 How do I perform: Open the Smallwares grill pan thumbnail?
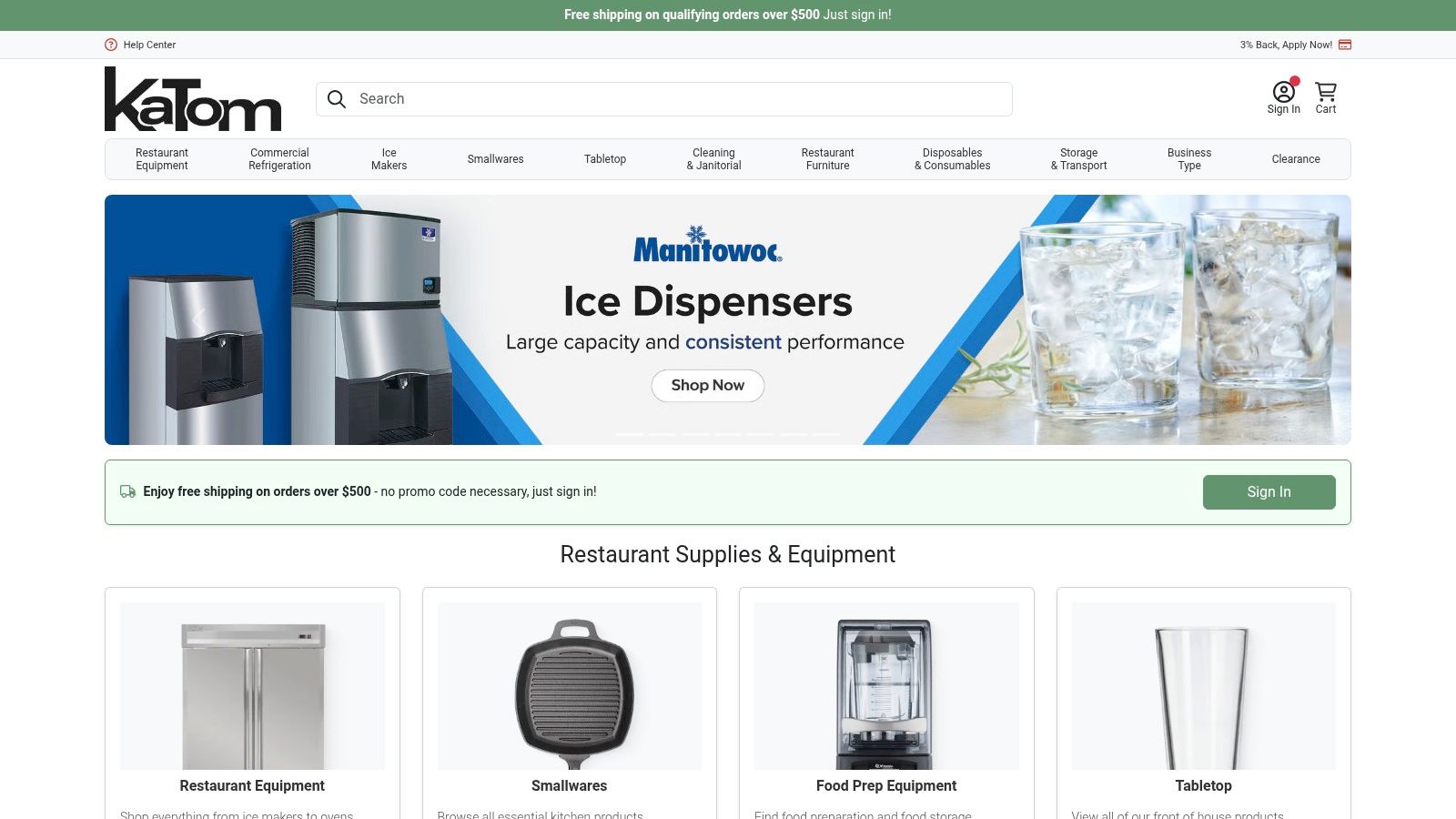point(570,686)
